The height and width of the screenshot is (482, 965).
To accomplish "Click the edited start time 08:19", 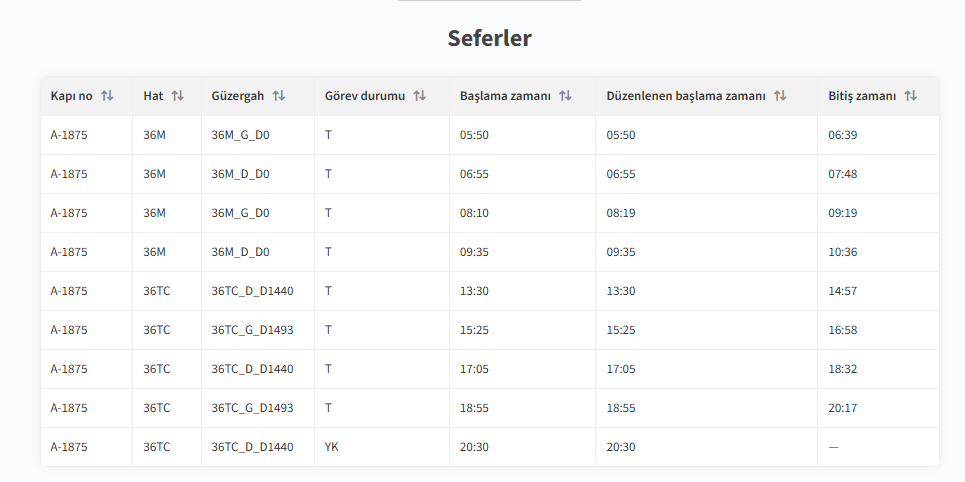I will [x=621, y=213].
